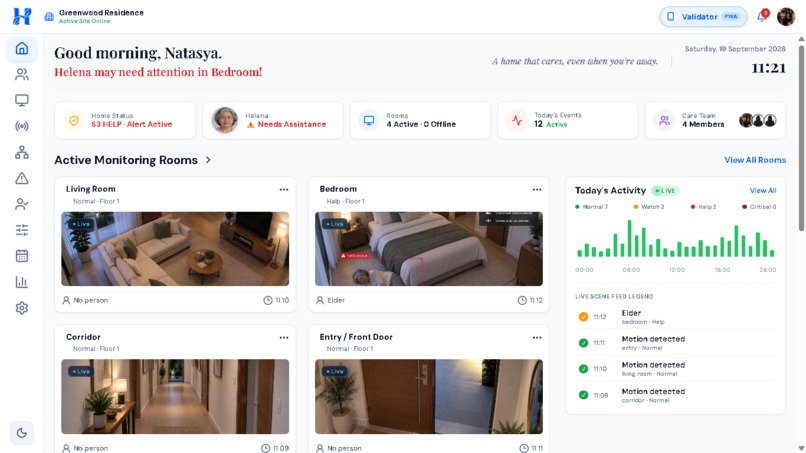Viewport: 806px width, 453px height.
Task: Click the Helena attention alert message
Action: tap(158, 72)
